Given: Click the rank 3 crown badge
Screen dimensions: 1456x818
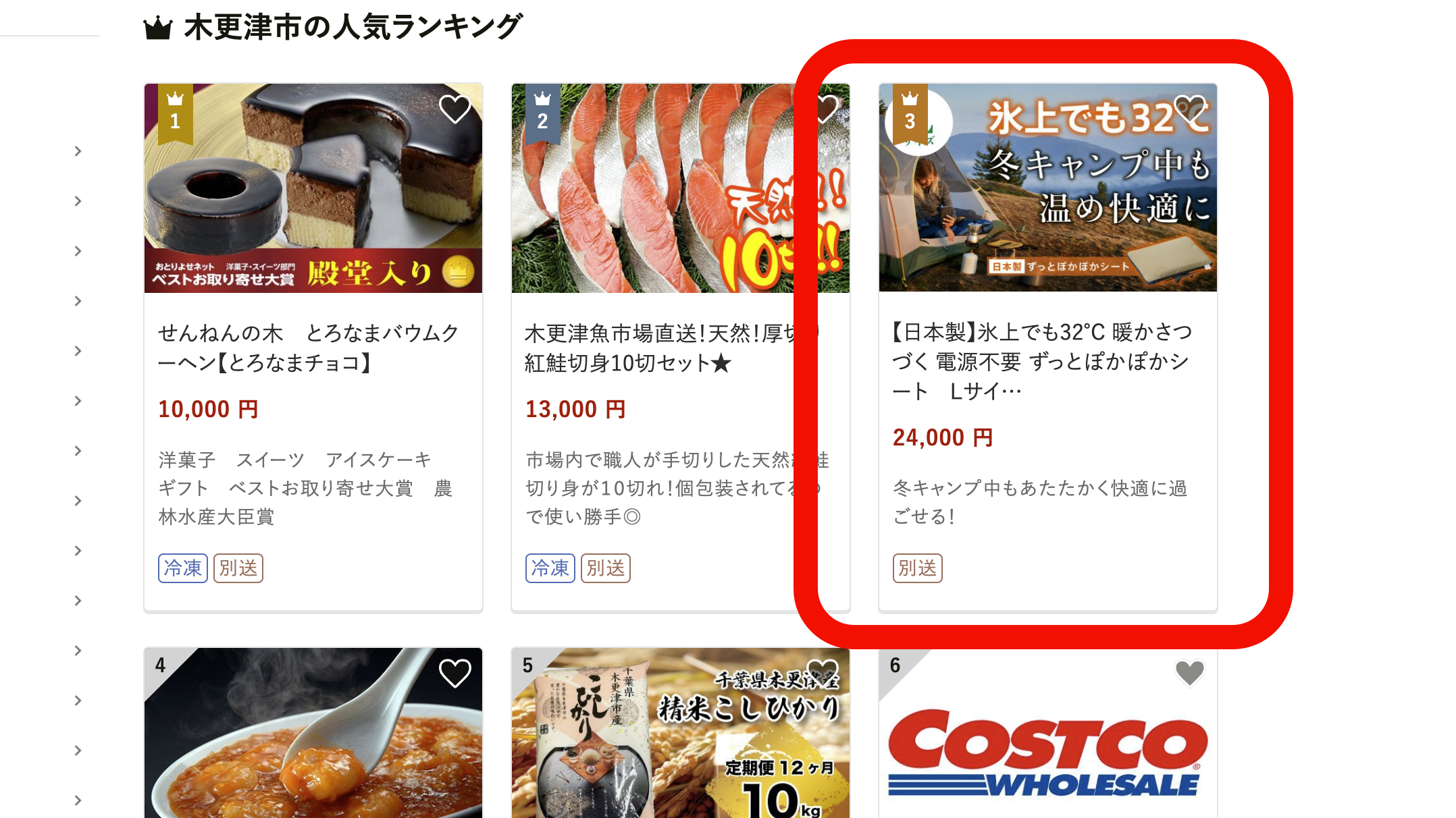Looking at the screenshot, I should 910,113.
